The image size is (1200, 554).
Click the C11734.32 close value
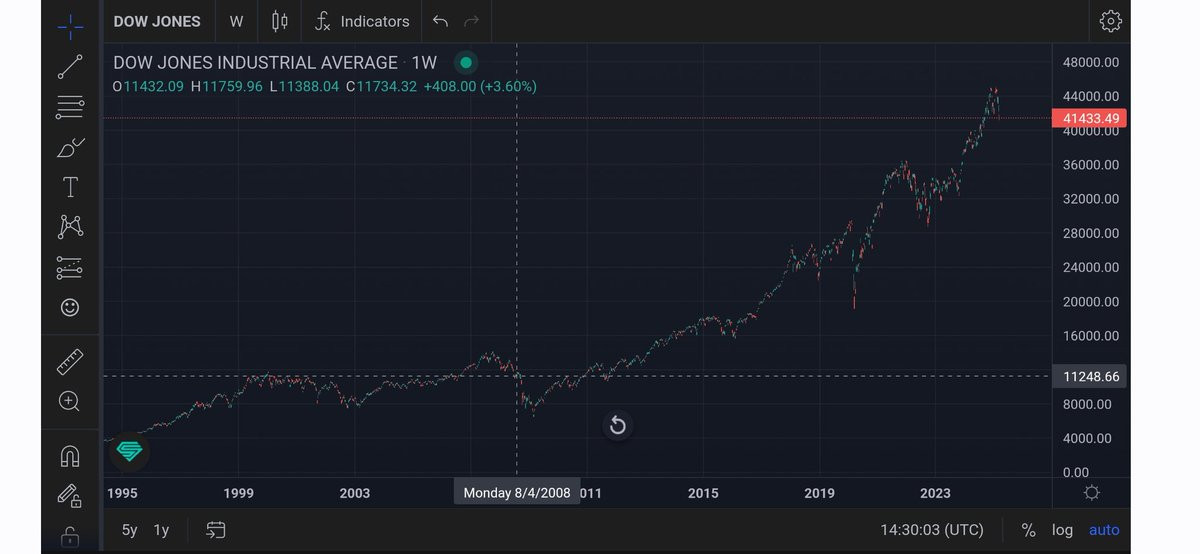(381, 87)
